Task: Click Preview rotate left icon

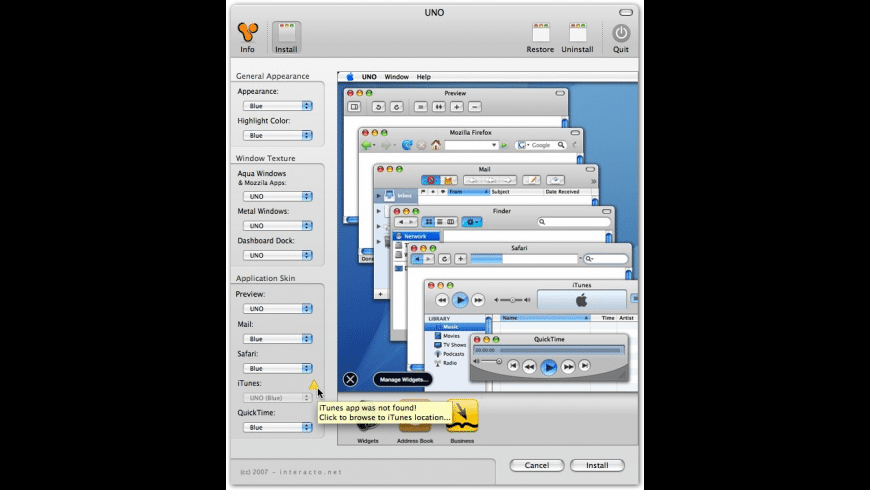Action: [378, 107]
